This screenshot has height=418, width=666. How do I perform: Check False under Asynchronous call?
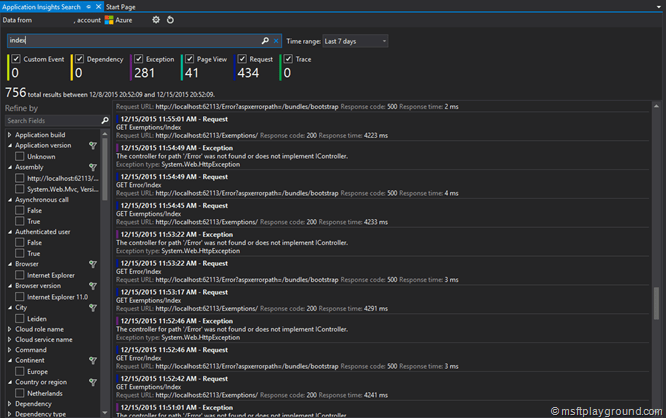point(20,210)
